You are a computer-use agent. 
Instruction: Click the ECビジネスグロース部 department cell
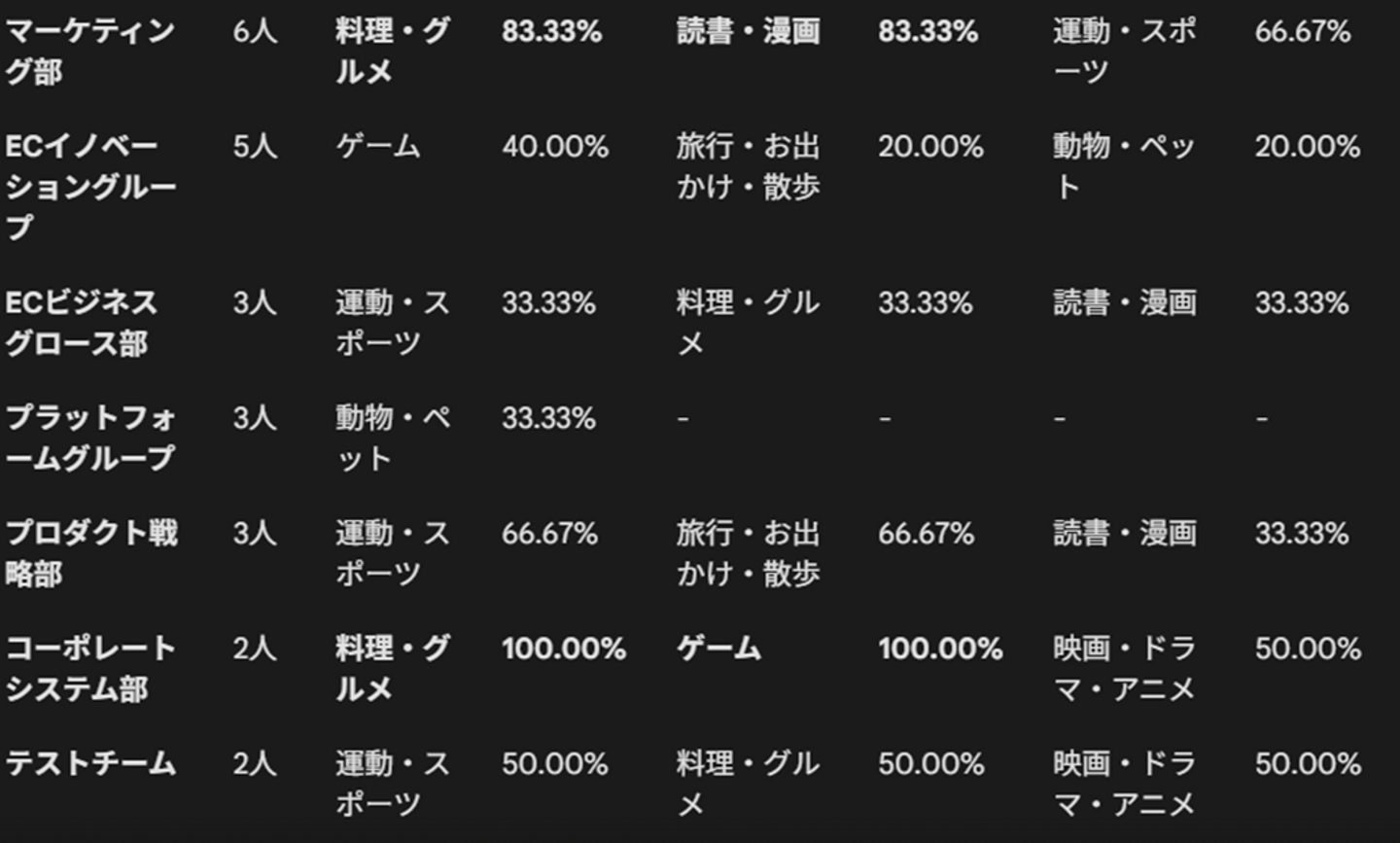[81, 322]
